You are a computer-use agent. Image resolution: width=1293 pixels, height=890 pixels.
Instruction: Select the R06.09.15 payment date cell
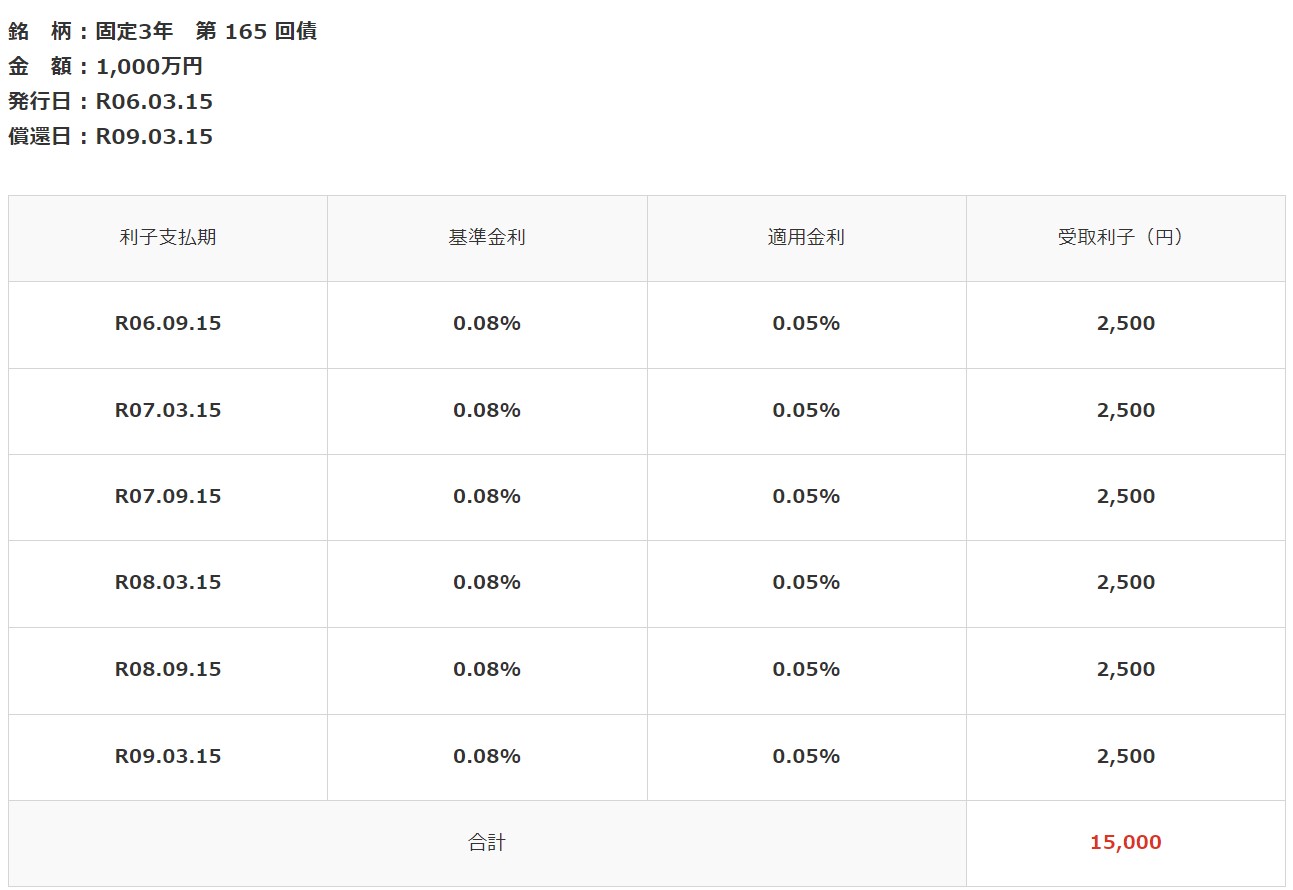(168, 324)
